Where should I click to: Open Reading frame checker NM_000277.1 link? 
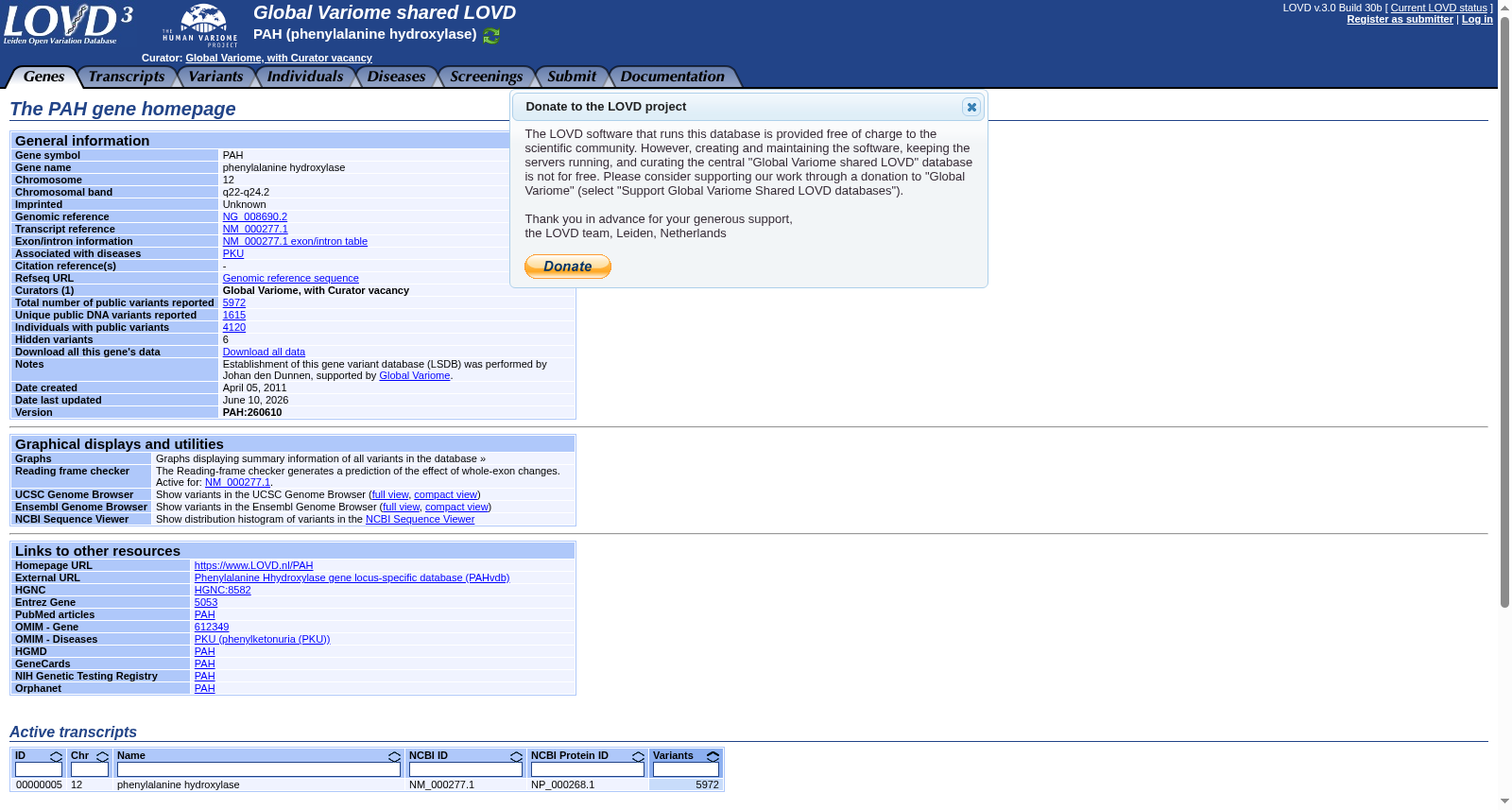click(x=237, y=482)
